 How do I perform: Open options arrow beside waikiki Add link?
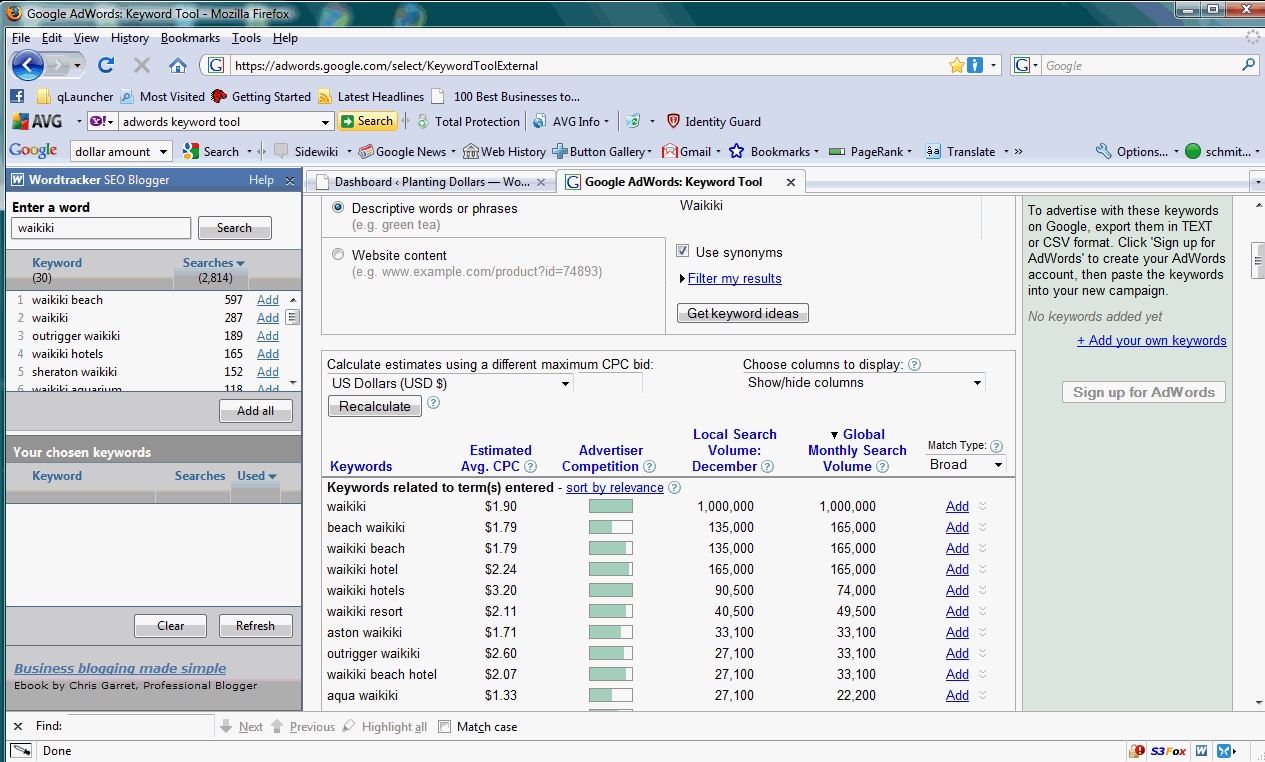[x=982, y=506]
